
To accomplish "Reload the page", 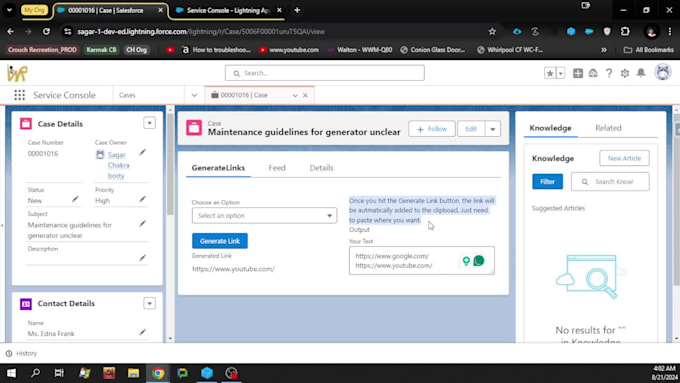I will pos(46,32).
